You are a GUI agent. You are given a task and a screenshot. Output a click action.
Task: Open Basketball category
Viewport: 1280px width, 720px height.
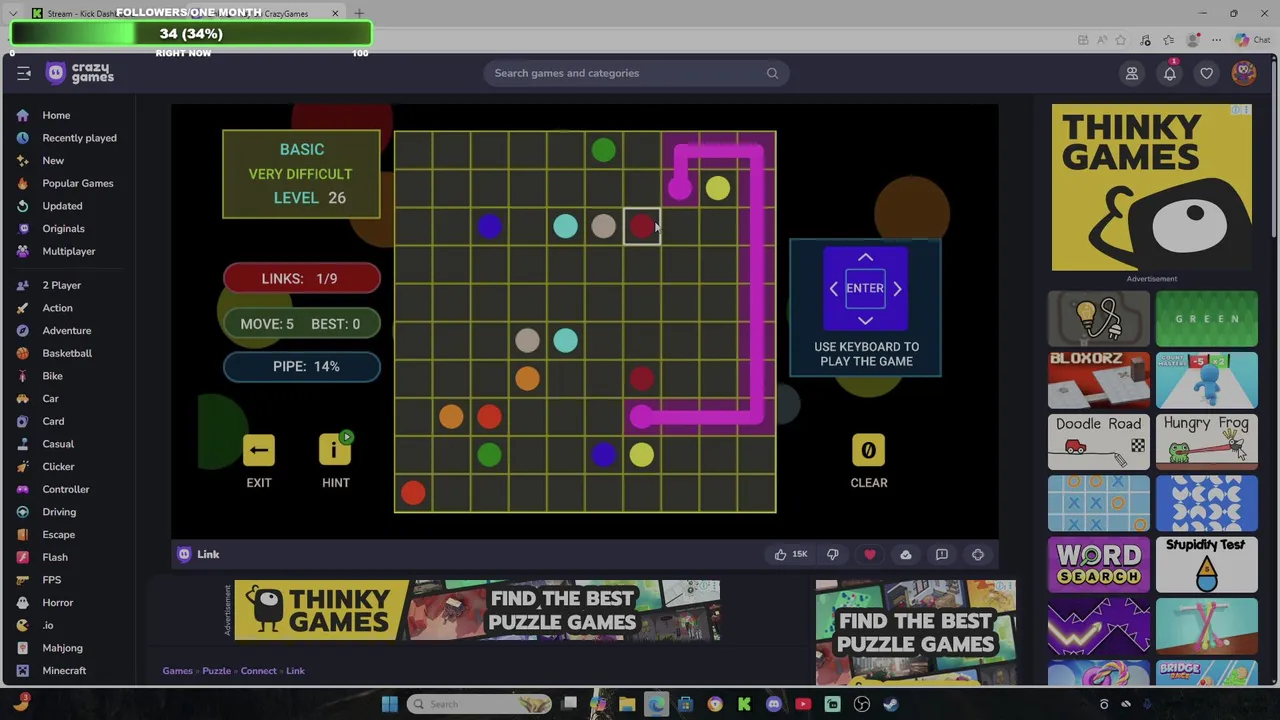coord(67,353)
